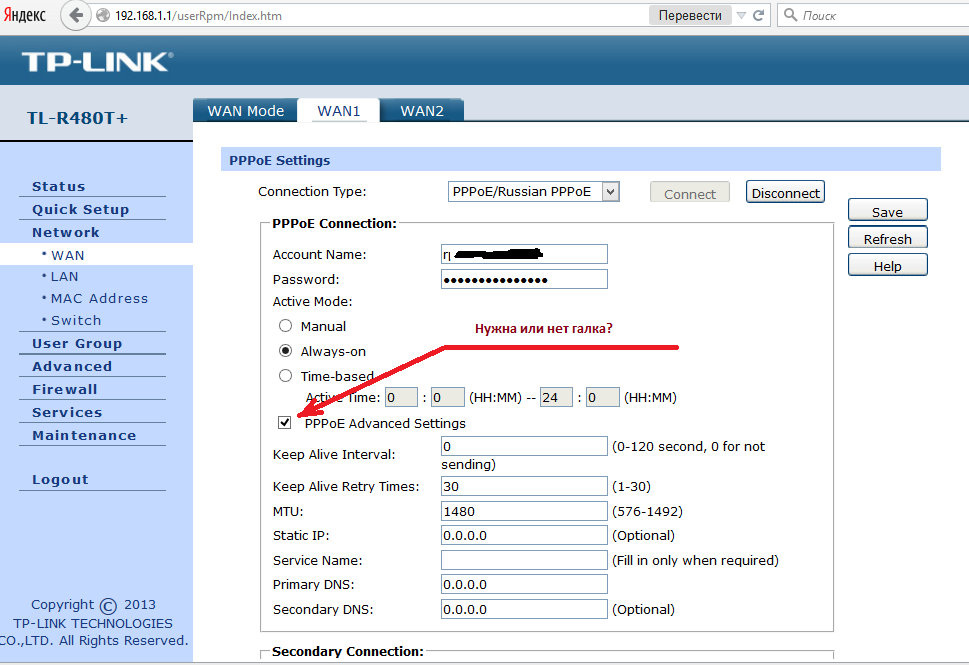Switch to the WAN Mode tab
This screenshot has width=969, height=665.
(x=245, y=111)
